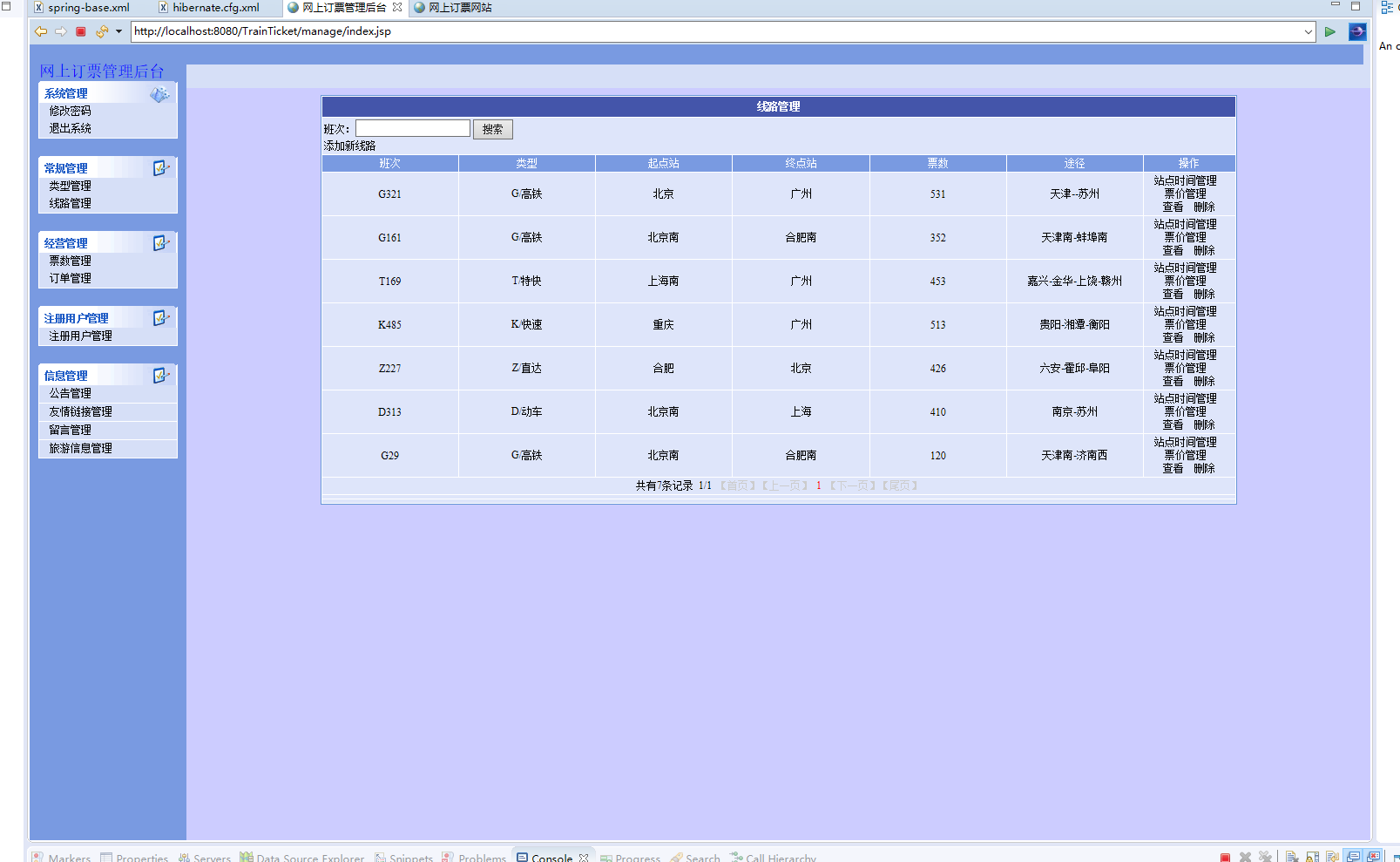
Task: Open 友情链接管理 in the sidebar
Action: (x=80, y=411)
